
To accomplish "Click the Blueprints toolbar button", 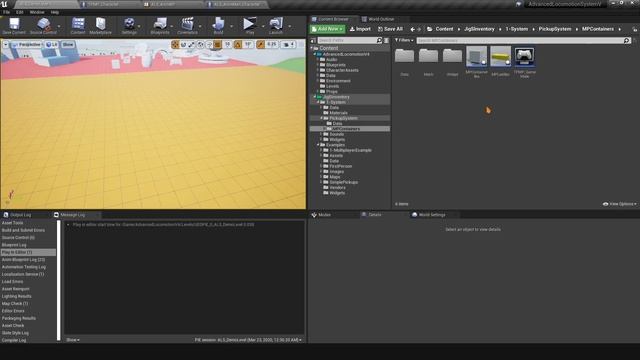I will [x=160, y=26].
